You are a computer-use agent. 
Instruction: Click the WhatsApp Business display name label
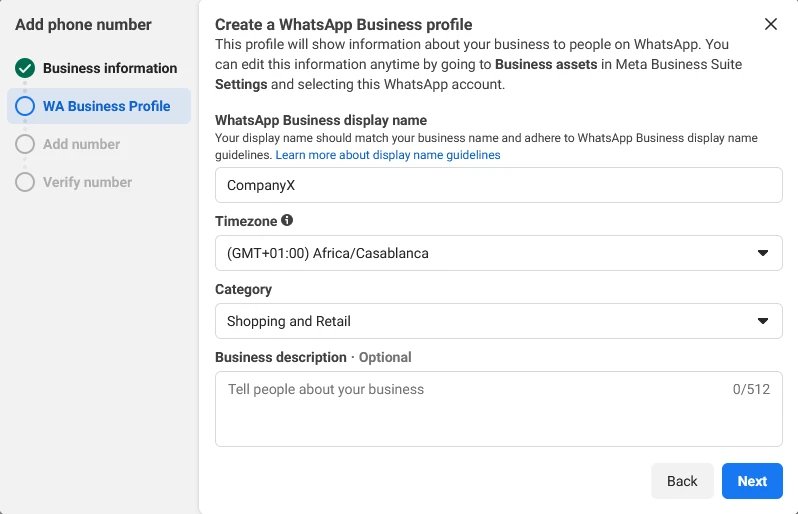(321, 120)
